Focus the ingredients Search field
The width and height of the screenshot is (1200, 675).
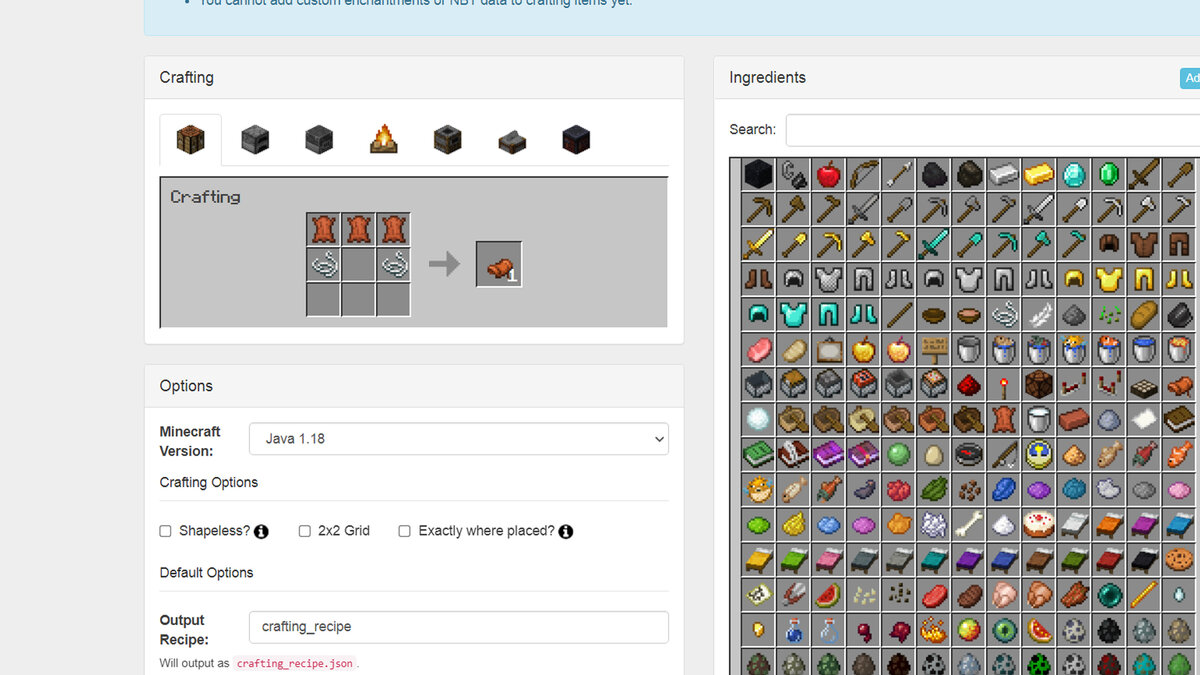(x=993, y=130)
